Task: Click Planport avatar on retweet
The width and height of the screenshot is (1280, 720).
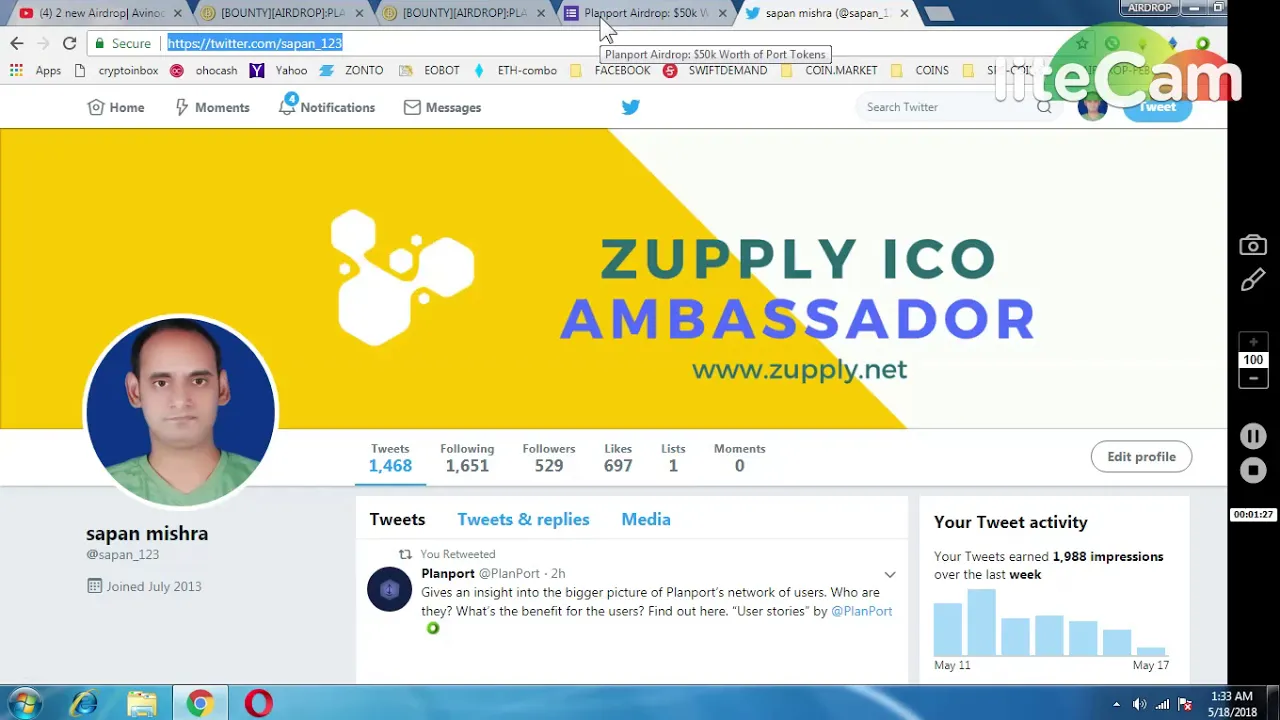Action: [389, 589]
